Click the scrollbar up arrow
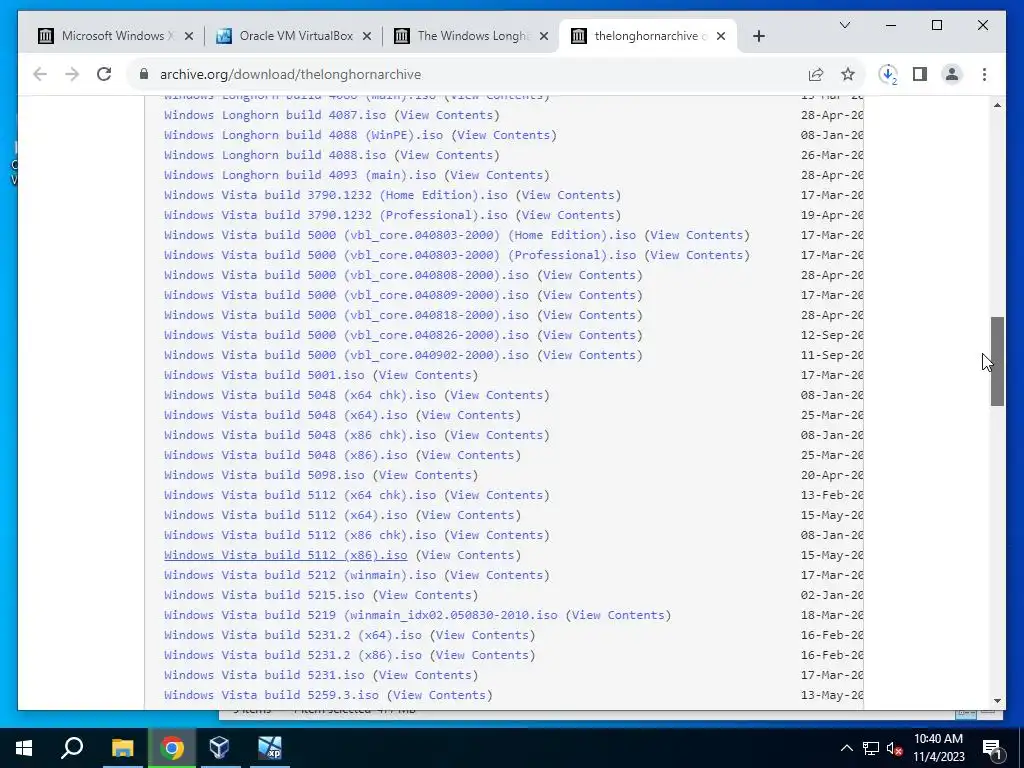 pos(997,105)
